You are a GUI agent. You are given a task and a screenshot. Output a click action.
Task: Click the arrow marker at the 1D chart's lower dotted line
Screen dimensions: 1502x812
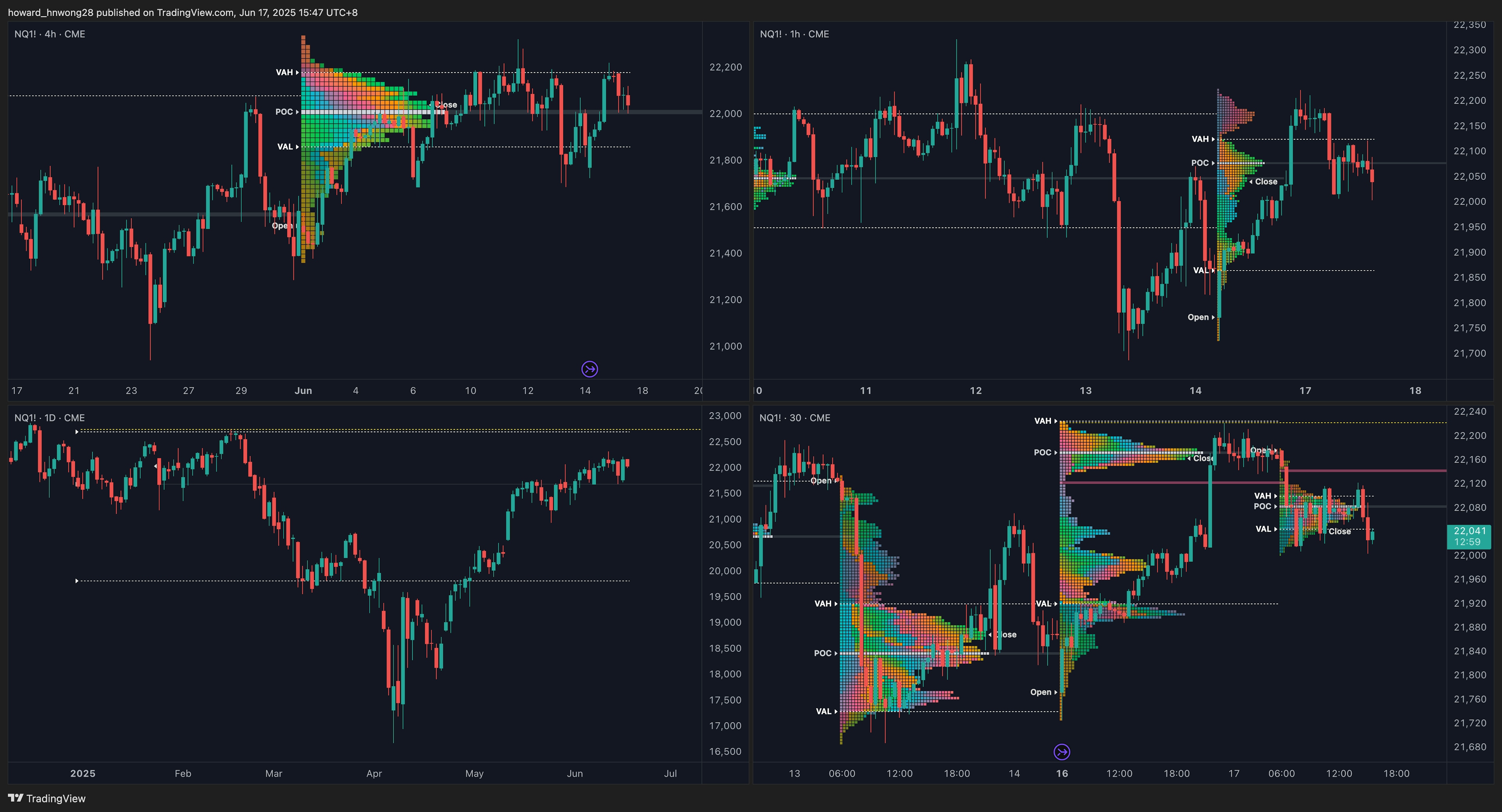coord(77,581)
